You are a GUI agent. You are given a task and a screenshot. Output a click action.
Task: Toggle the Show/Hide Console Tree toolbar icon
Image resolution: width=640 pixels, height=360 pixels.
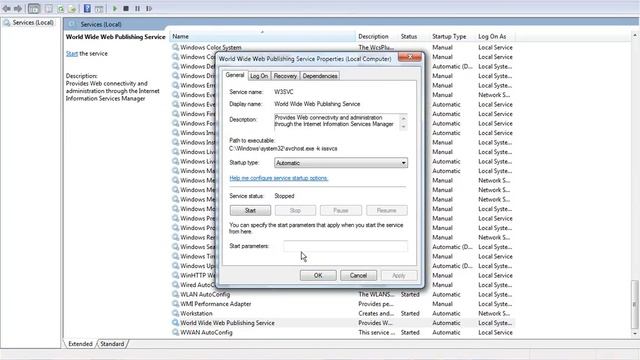click(34, 8)
